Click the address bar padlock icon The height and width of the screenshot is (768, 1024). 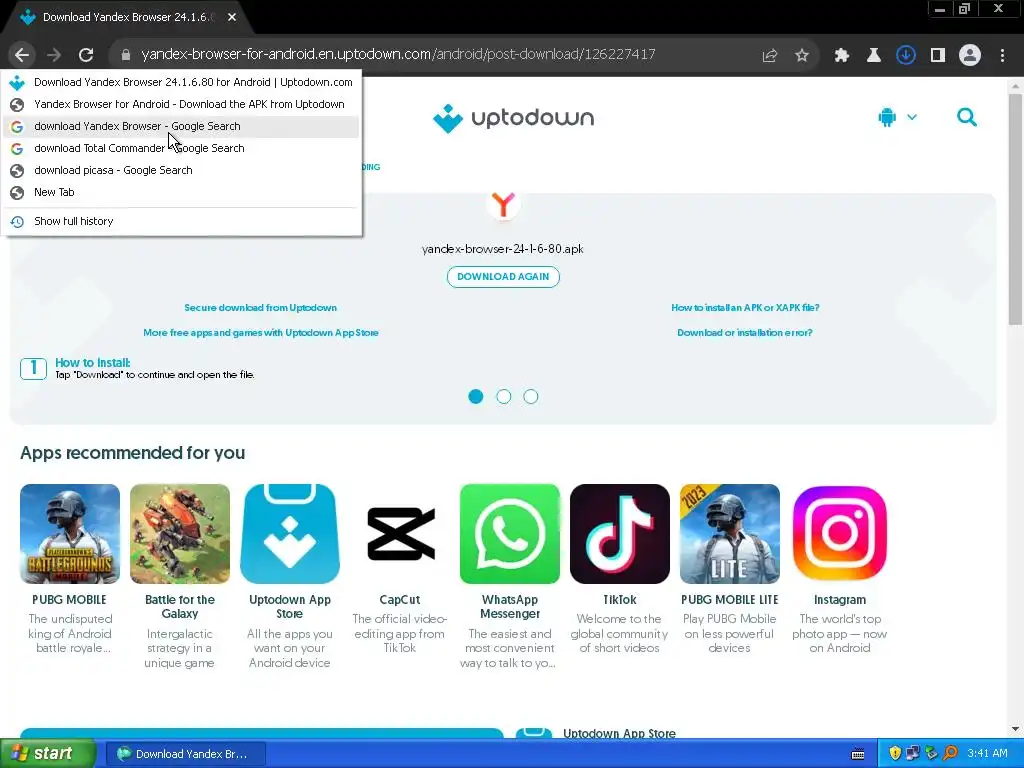(x=126, y=55)
